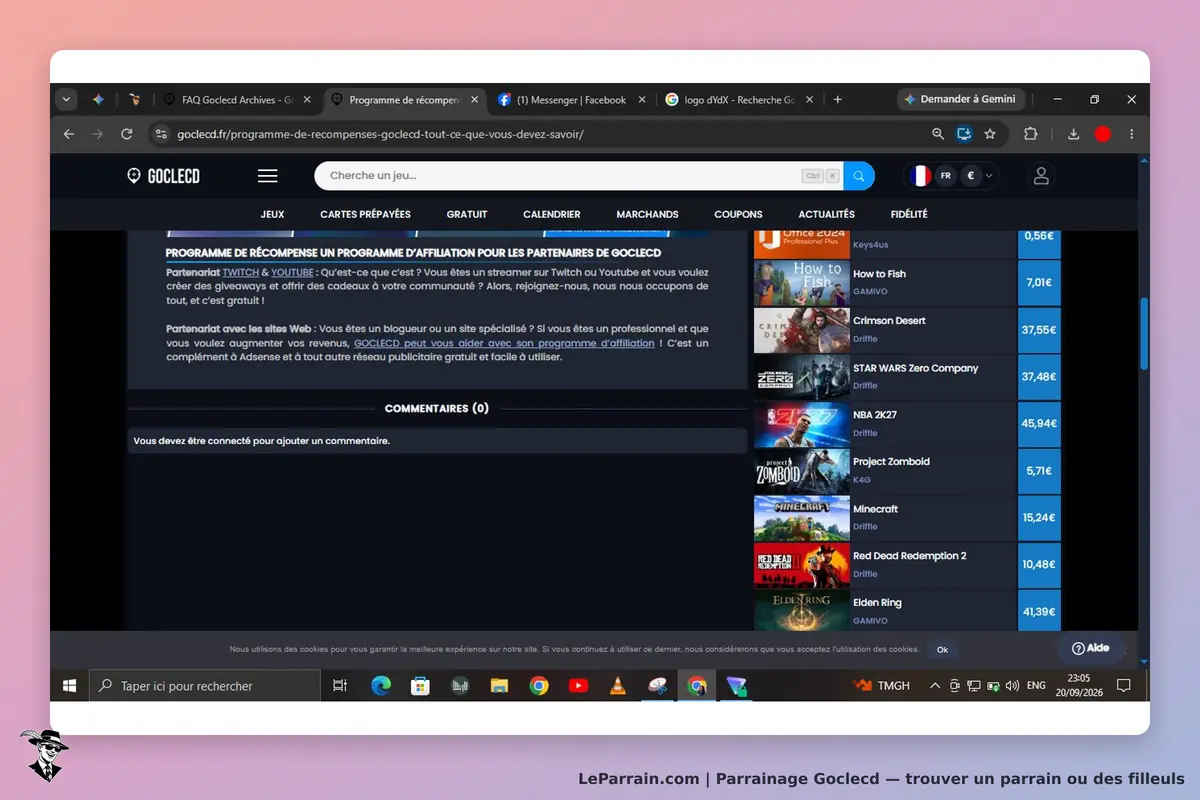Screen dimensions: 1200x800
Task: Open the MARCHANDS menu item
Action: [647, 214]
